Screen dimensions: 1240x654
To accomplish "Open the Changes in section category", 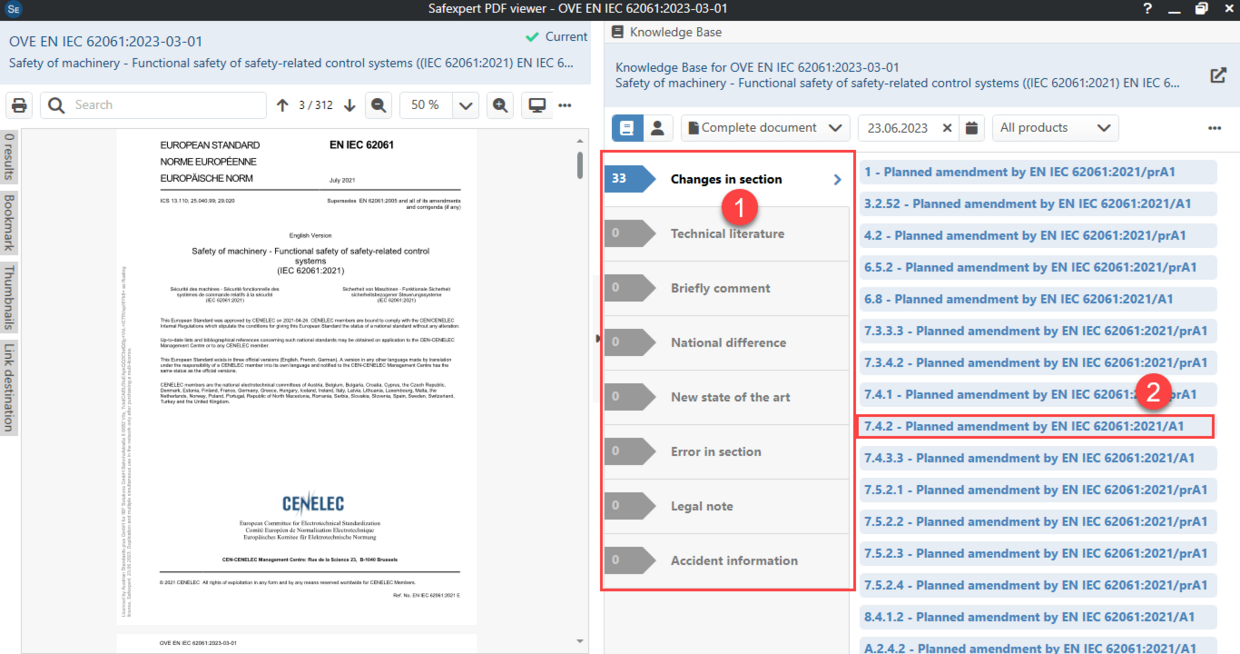I will (x=727, y=178).
